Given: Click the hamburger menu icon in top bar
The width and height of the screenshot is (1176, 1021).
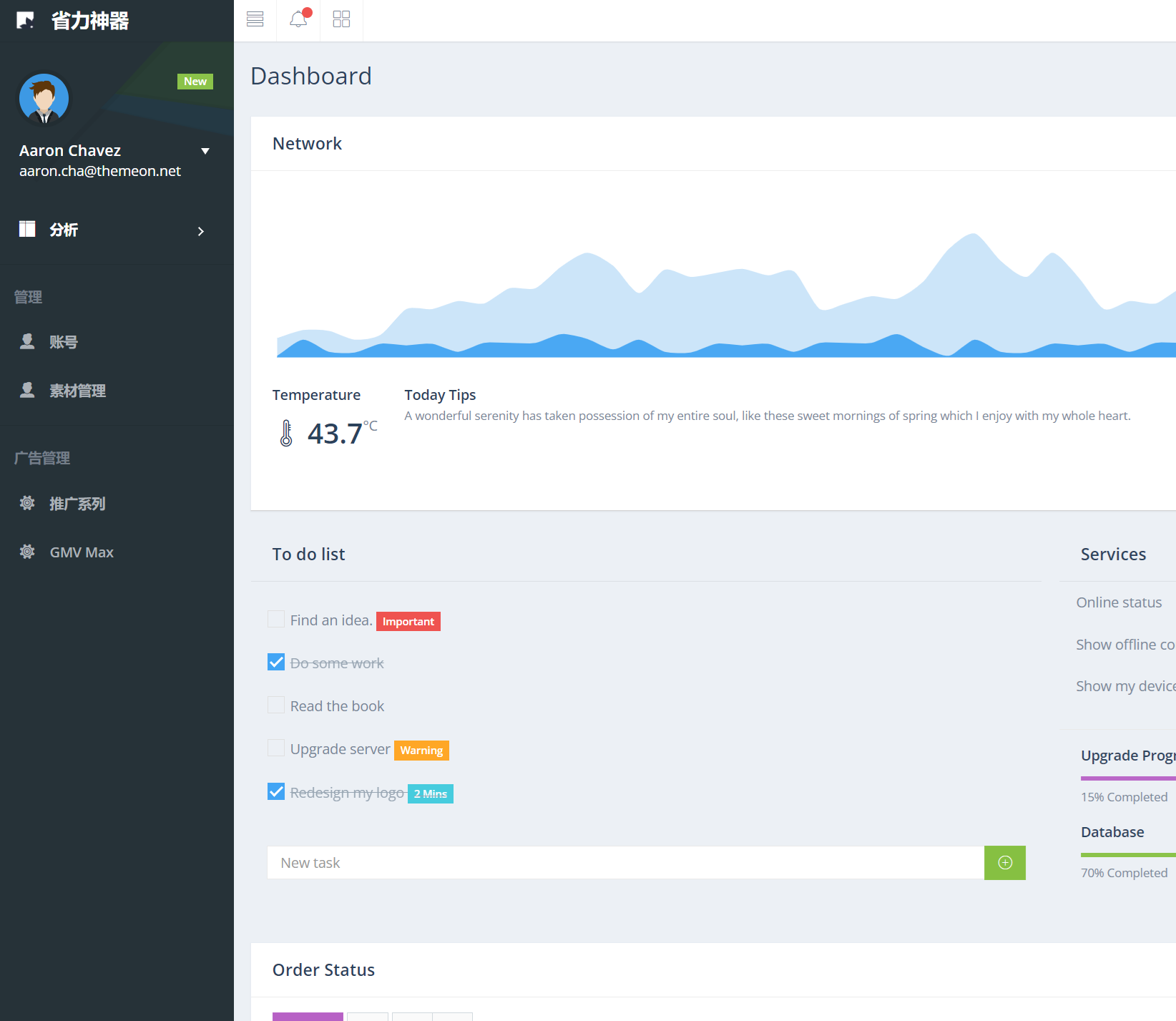Looking at the screenshot, I should click(255, 19).
